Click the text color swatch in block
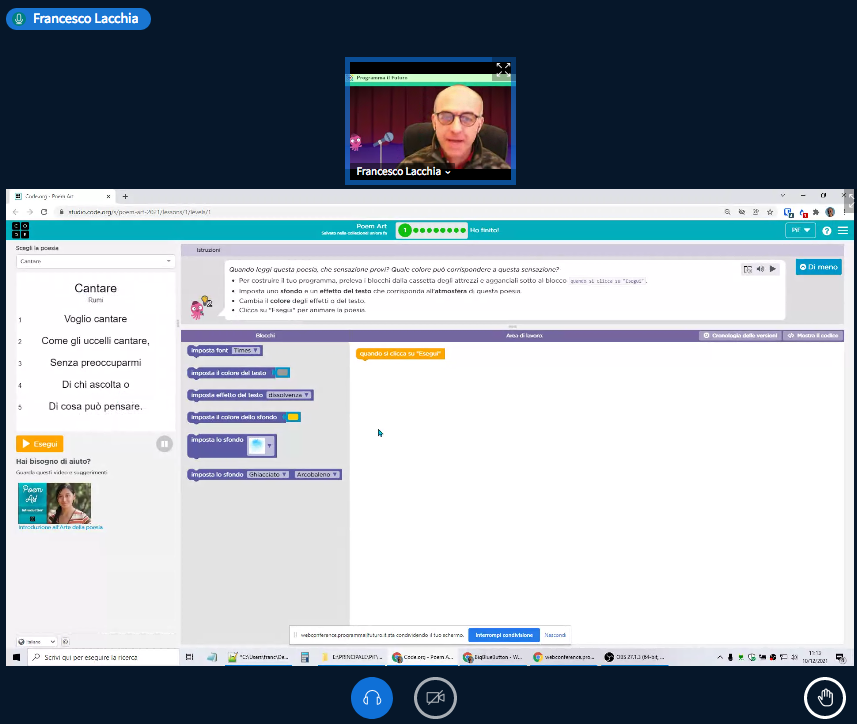 click(x=282, y=373)
